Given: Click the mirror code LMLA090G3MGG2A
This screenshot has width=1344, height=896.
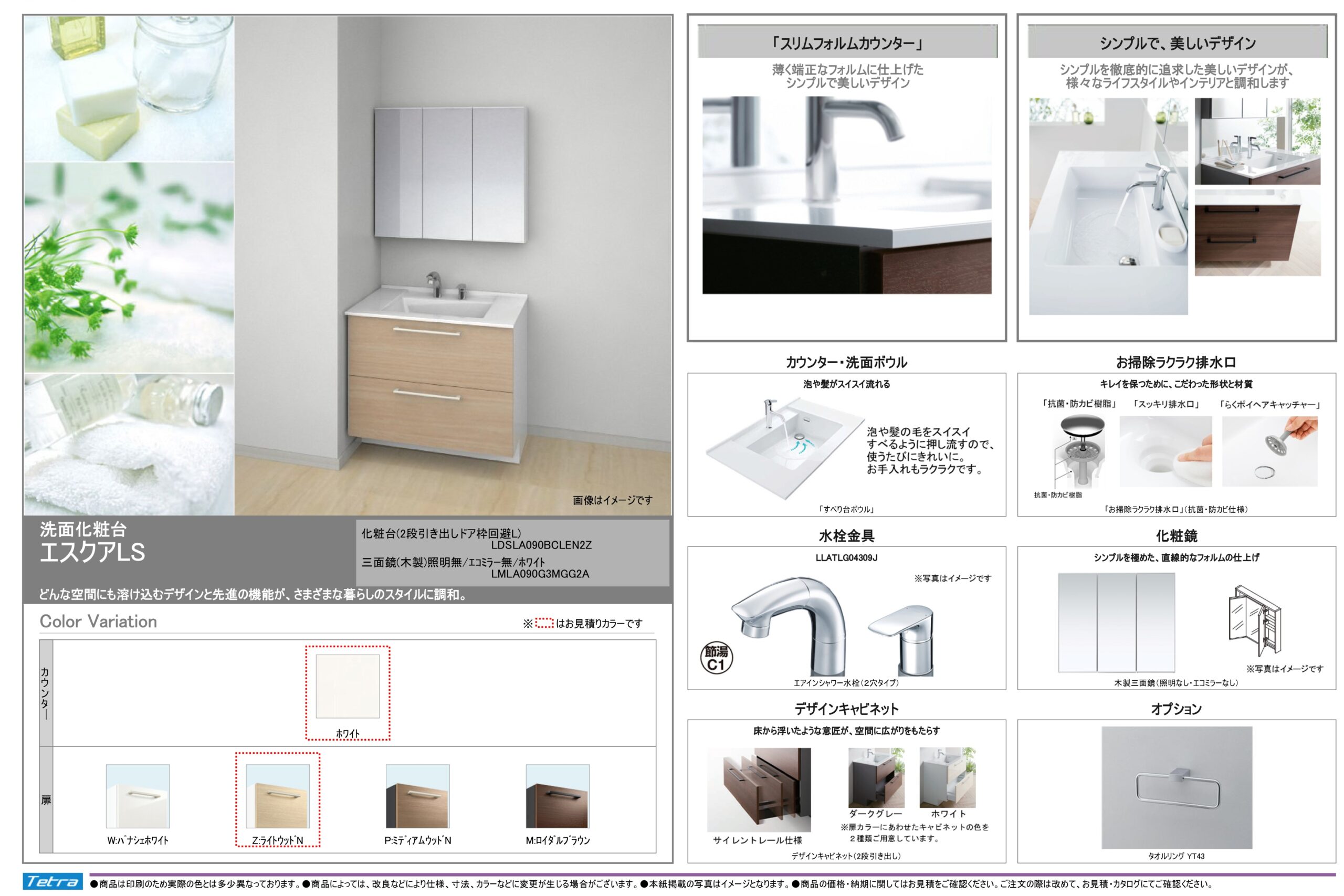Looking at the screenshot, I should [x=540, y=574].
